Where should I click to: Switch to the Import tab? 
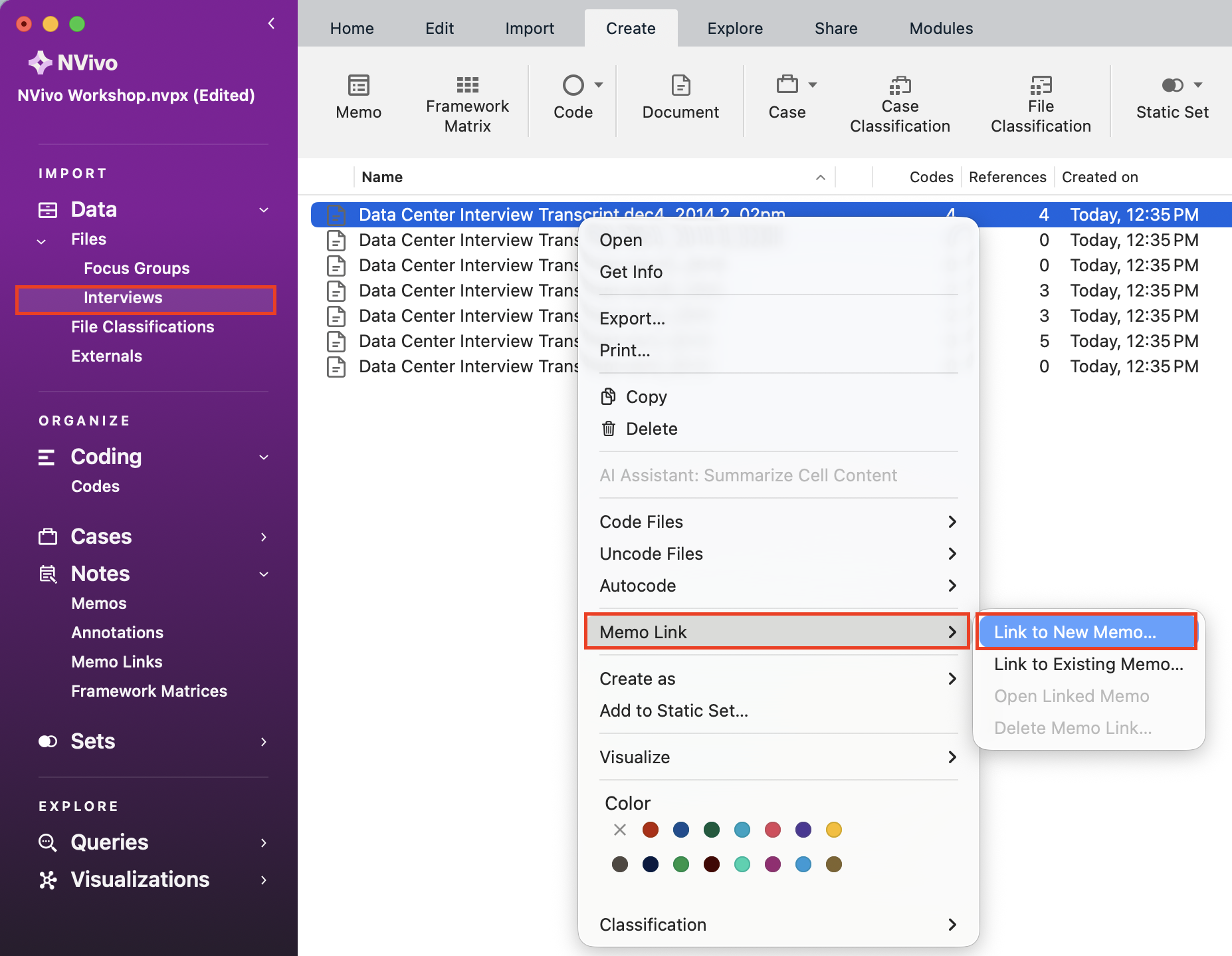click(530, 29)
